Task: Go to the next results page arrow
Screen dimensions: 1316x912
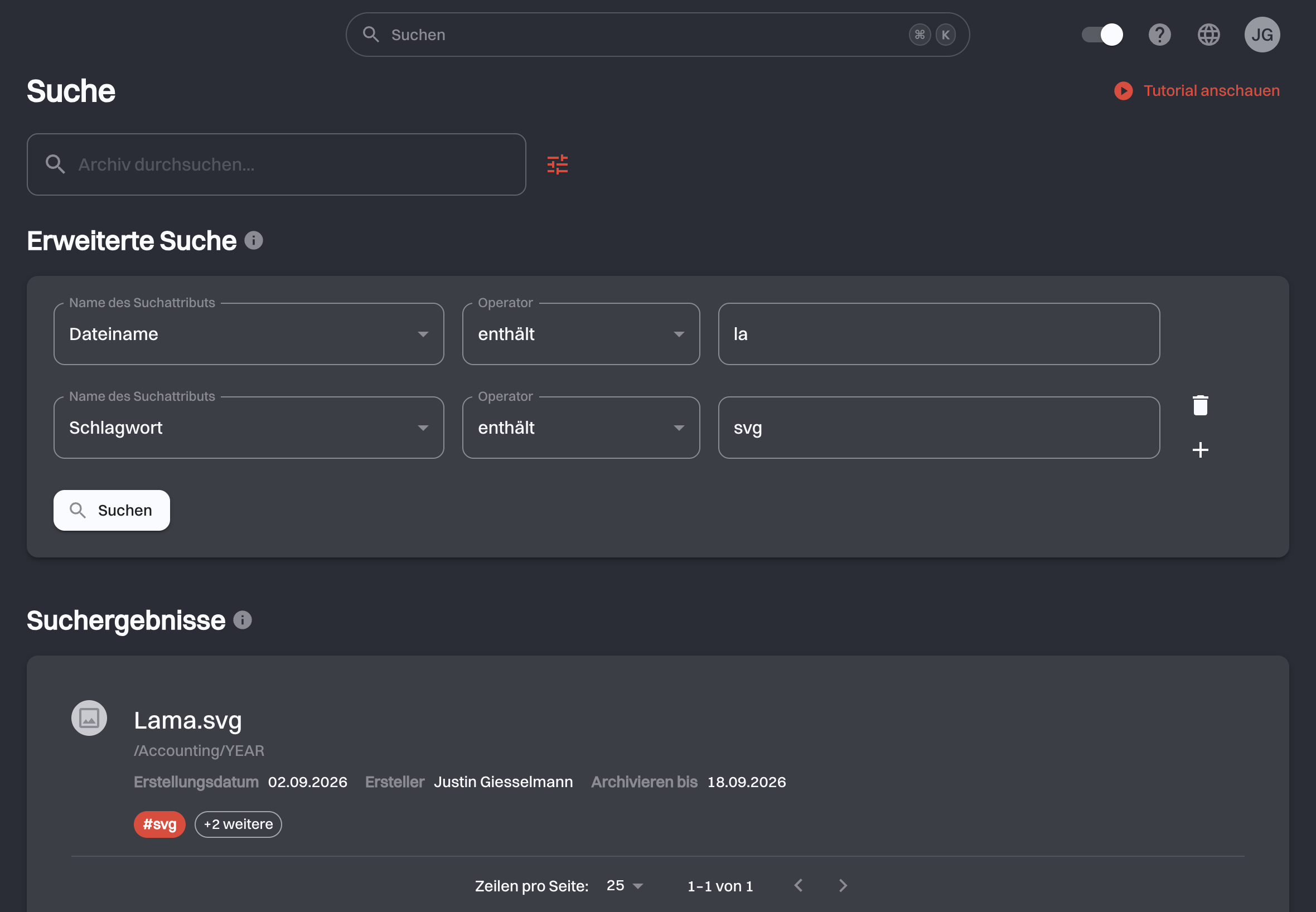Action: (x=843, y=885)
